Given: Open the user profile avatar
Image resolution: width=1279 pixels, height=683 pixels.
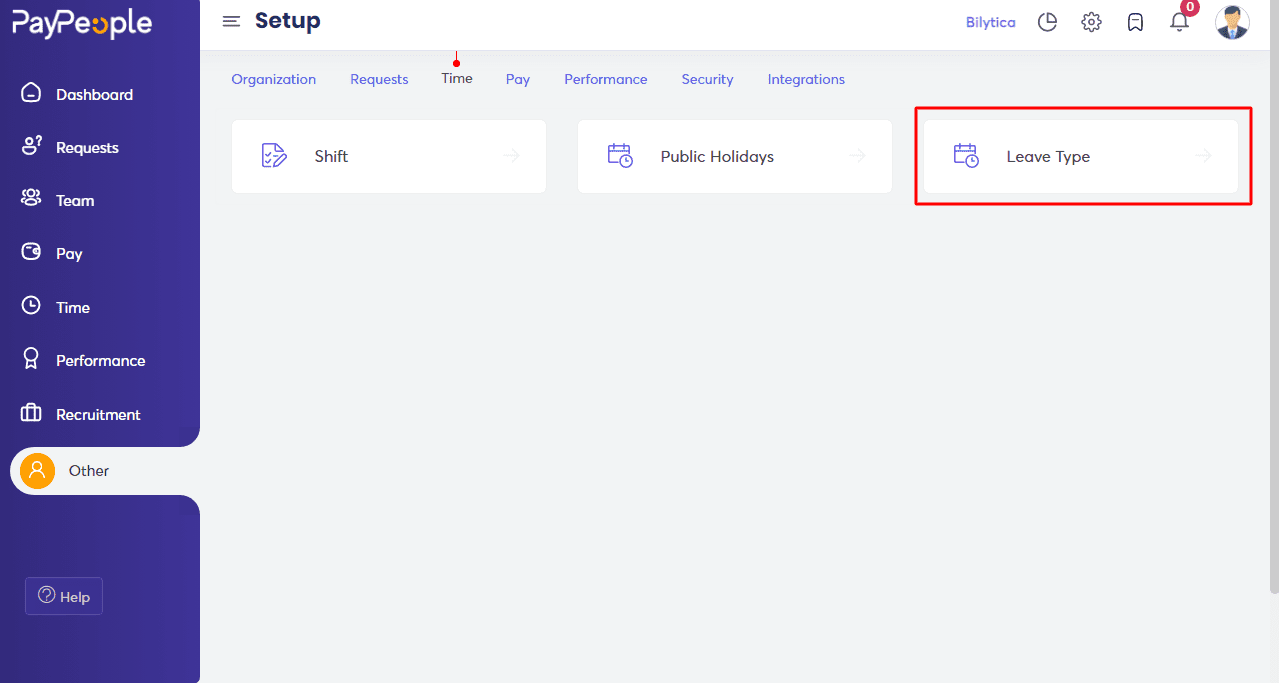Looking at the screenshot, I should tap(1232, 22).
